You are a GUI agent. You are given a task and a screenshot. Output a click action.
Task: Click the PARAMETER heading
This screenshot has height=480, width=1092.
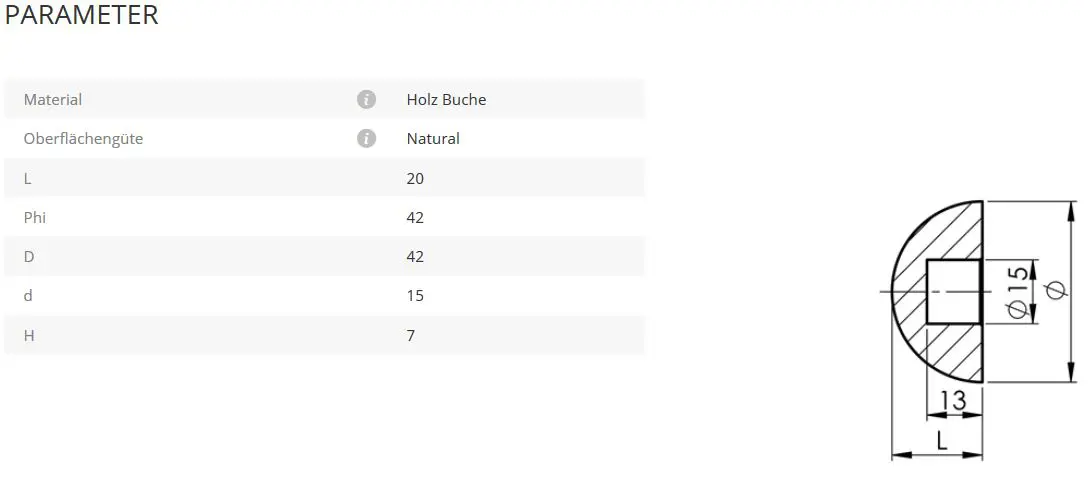[82, 15]
